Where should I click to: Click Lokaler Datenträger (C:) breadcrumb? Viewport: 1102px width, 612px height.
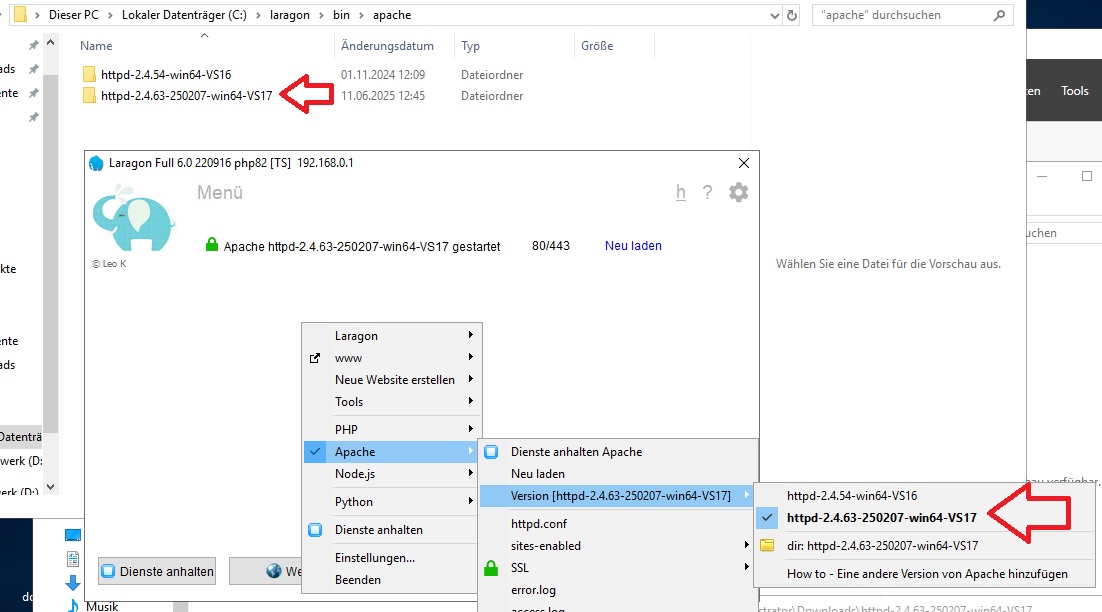[184, 15]
